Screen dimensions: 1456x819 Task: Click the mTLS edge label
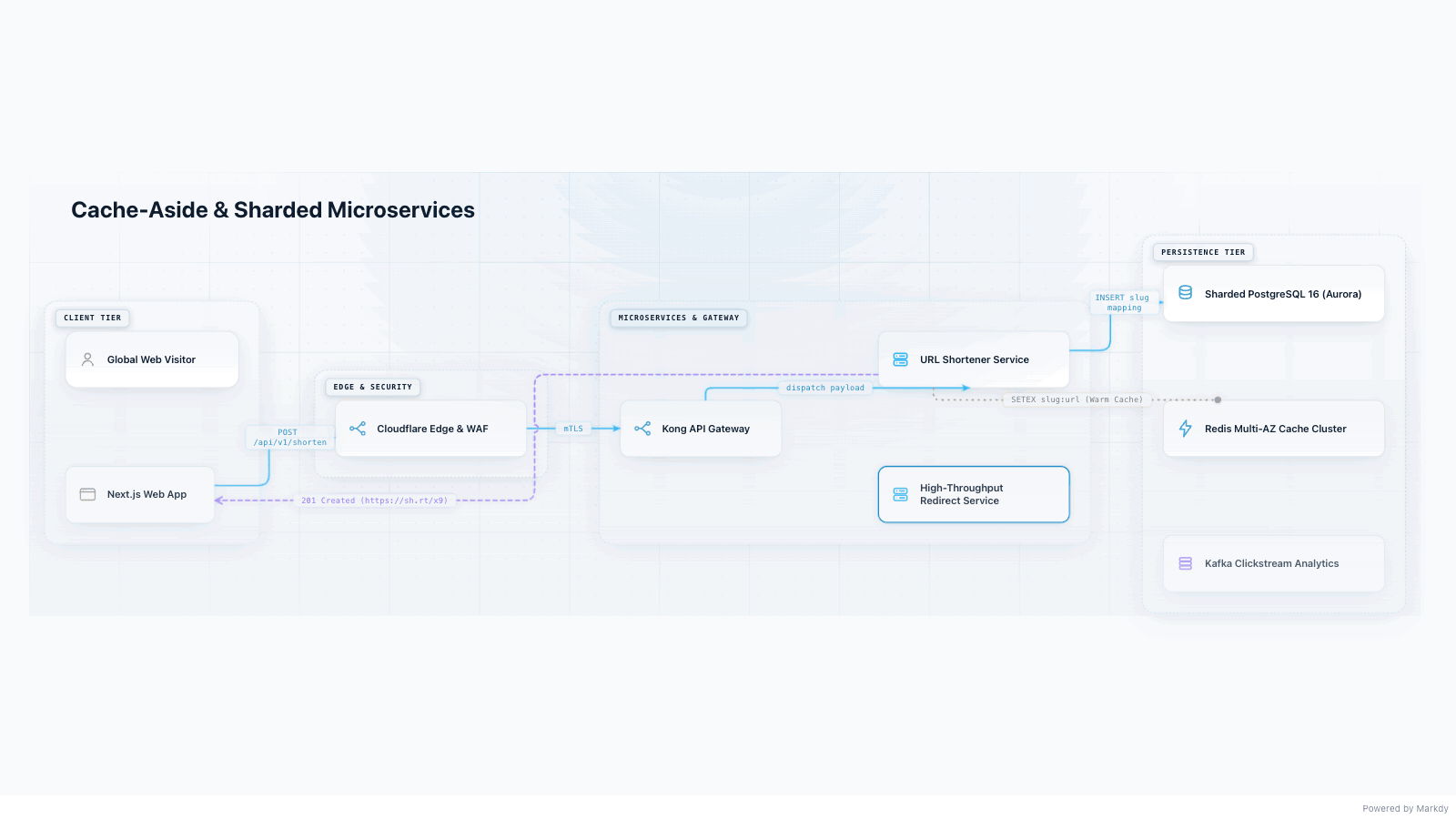pos(573,429)
